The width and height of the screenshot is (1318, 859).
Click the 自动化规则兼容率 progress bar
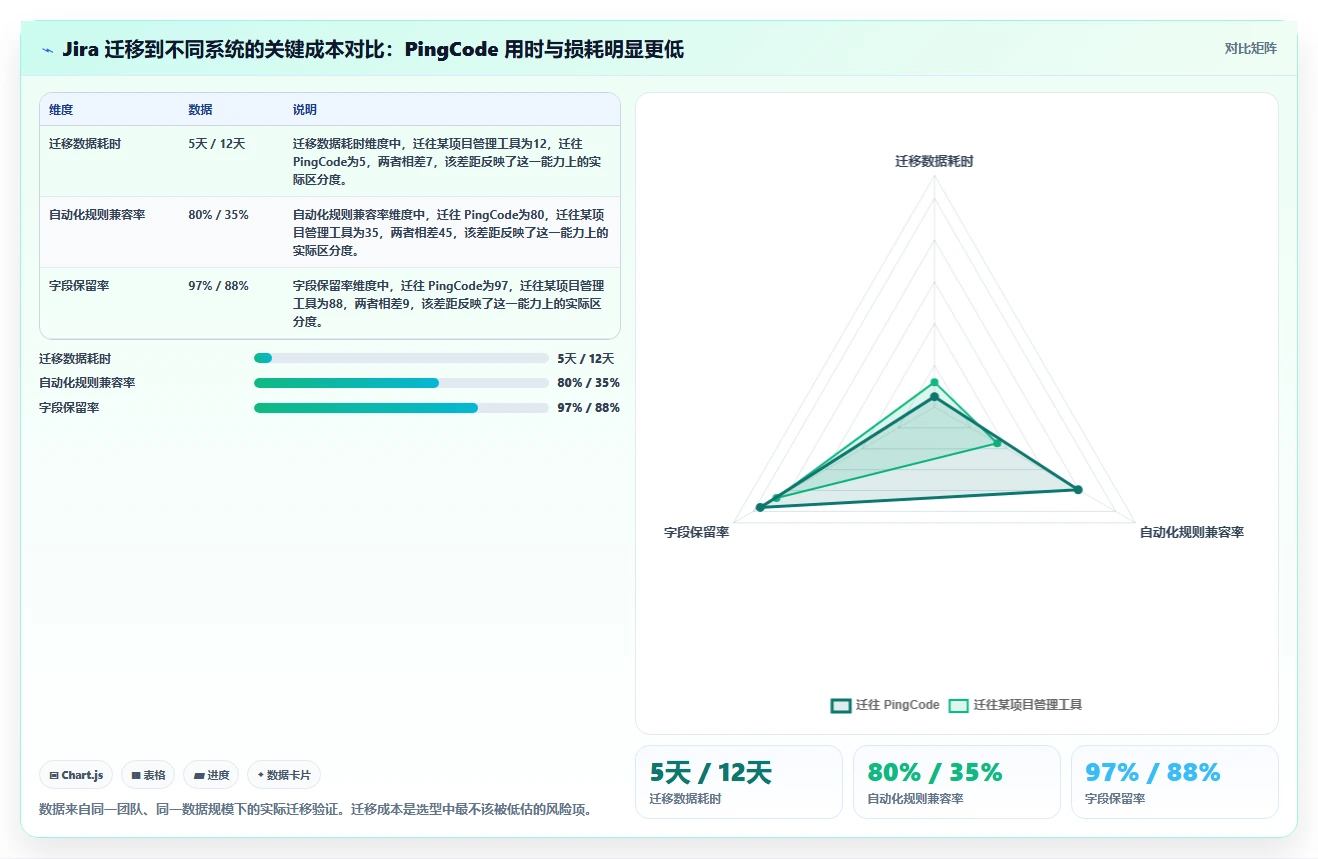pos(401,383)
